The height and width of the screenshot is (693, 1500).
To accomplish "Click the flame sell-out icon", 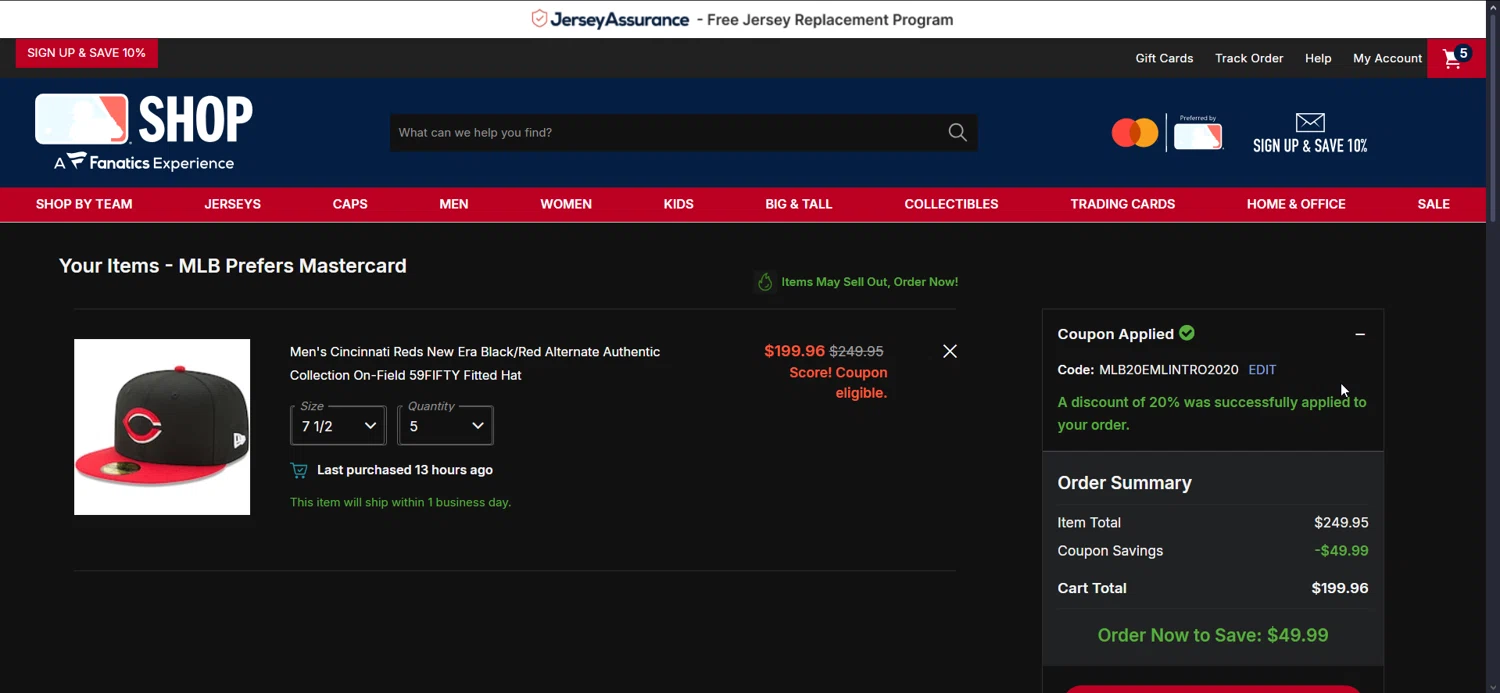I will pos(765,282).
